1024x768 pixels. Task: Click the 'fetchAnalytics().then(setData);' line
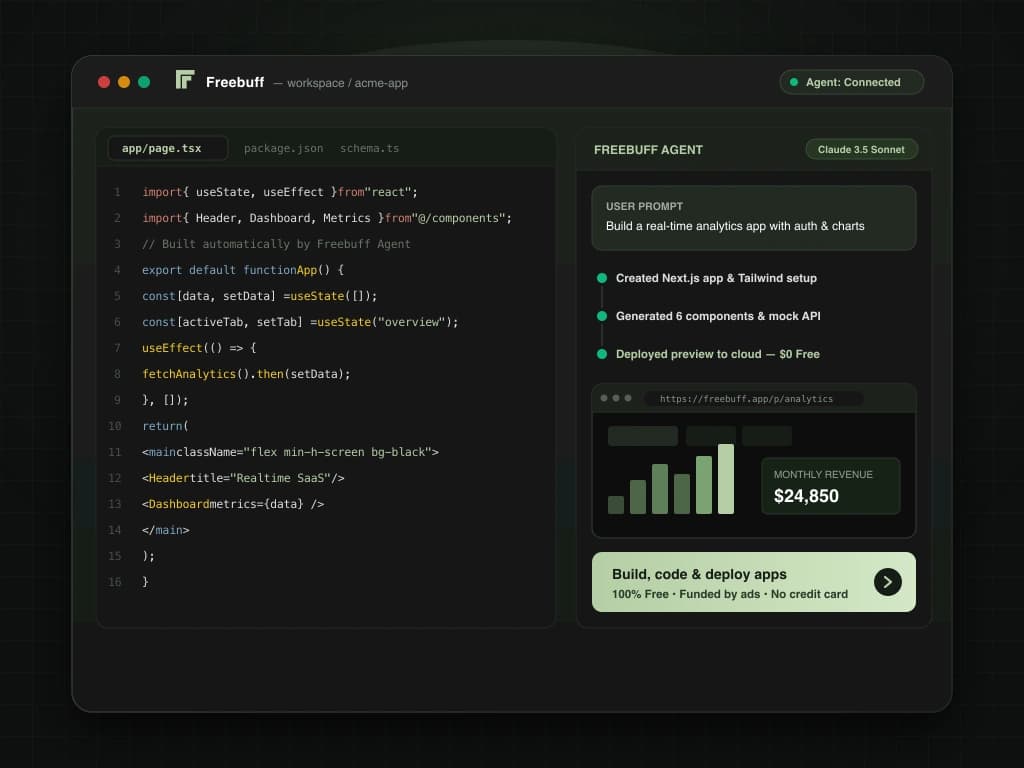pos(246,374)
